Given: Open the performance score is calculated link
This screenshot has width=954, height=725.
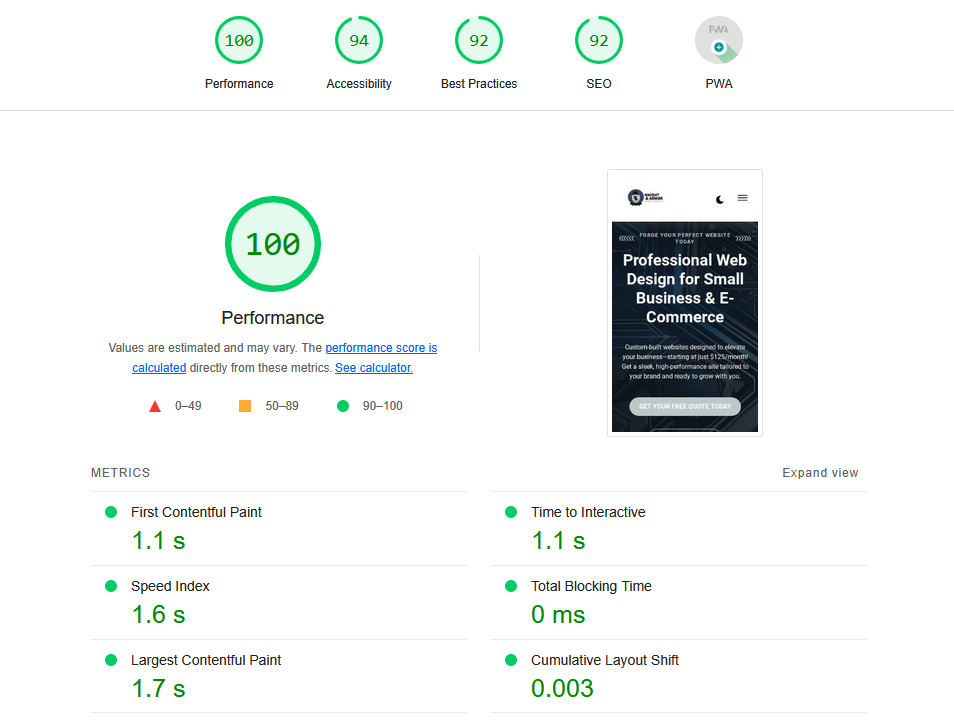Looking at the screenshot, I should pyautogui.click(x=381, y=347).
